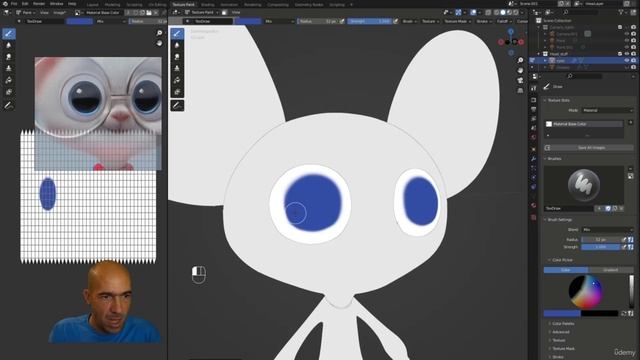
Task: Select the Gradient tab in Color Picker
Action: (x=611, y=270)
